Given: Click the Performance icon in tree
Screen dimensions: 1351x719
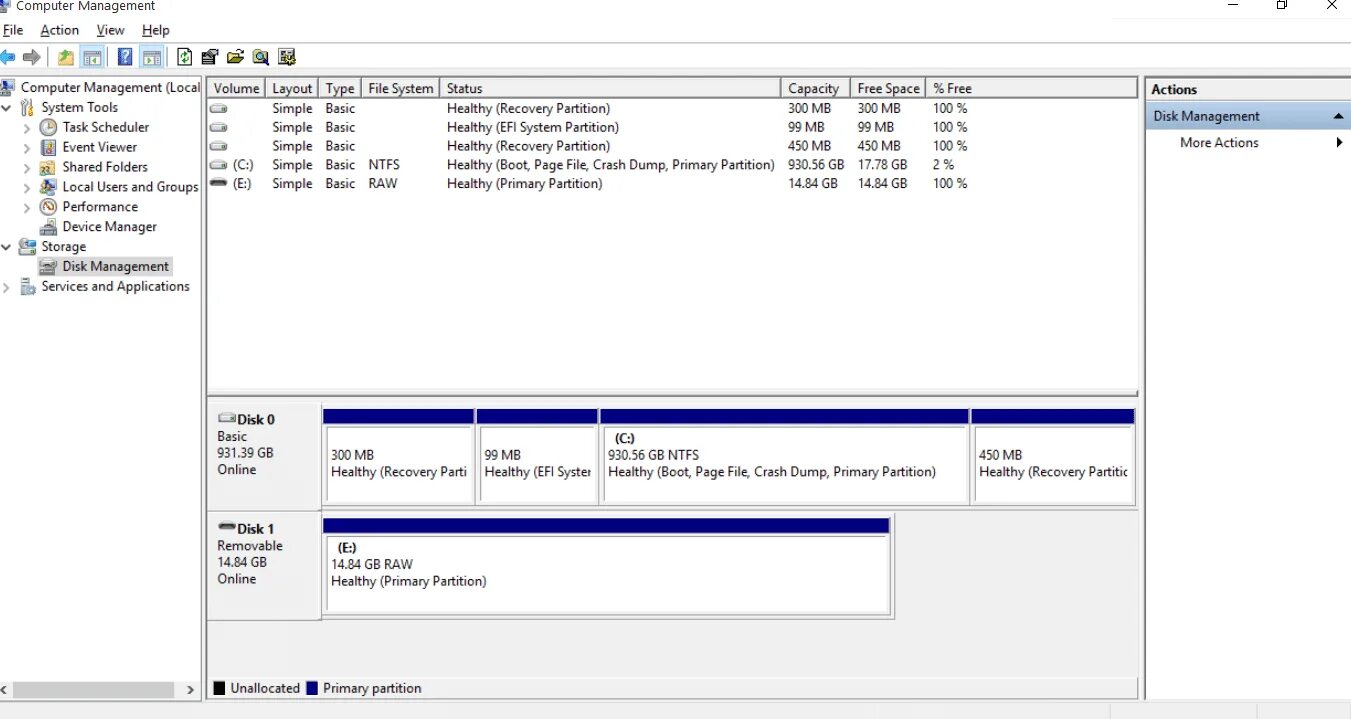Looking at the screenshot, I should click(x=48, y=207).
